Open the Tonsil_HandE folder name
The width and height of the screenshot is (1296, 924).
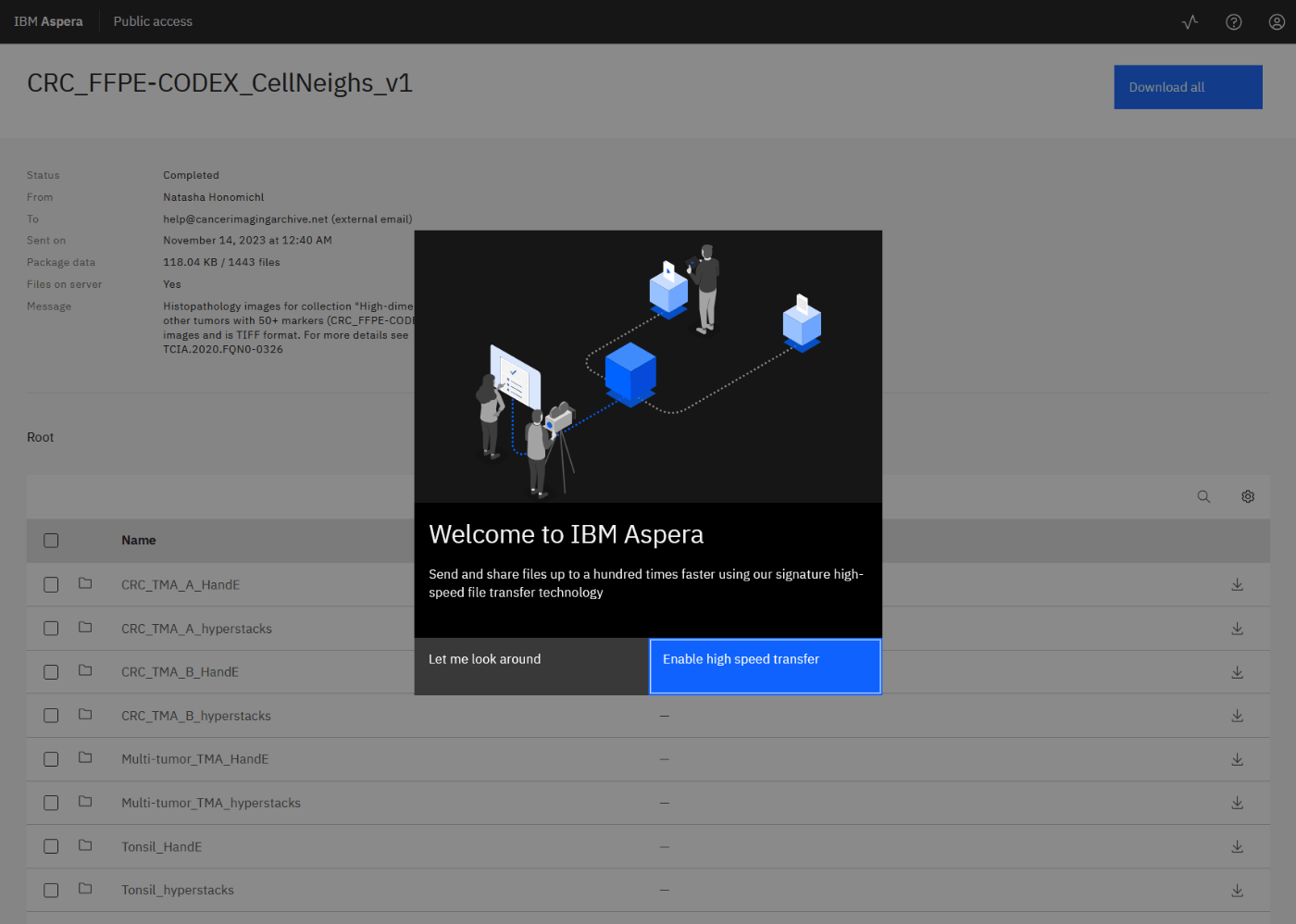tap(161, 846)
